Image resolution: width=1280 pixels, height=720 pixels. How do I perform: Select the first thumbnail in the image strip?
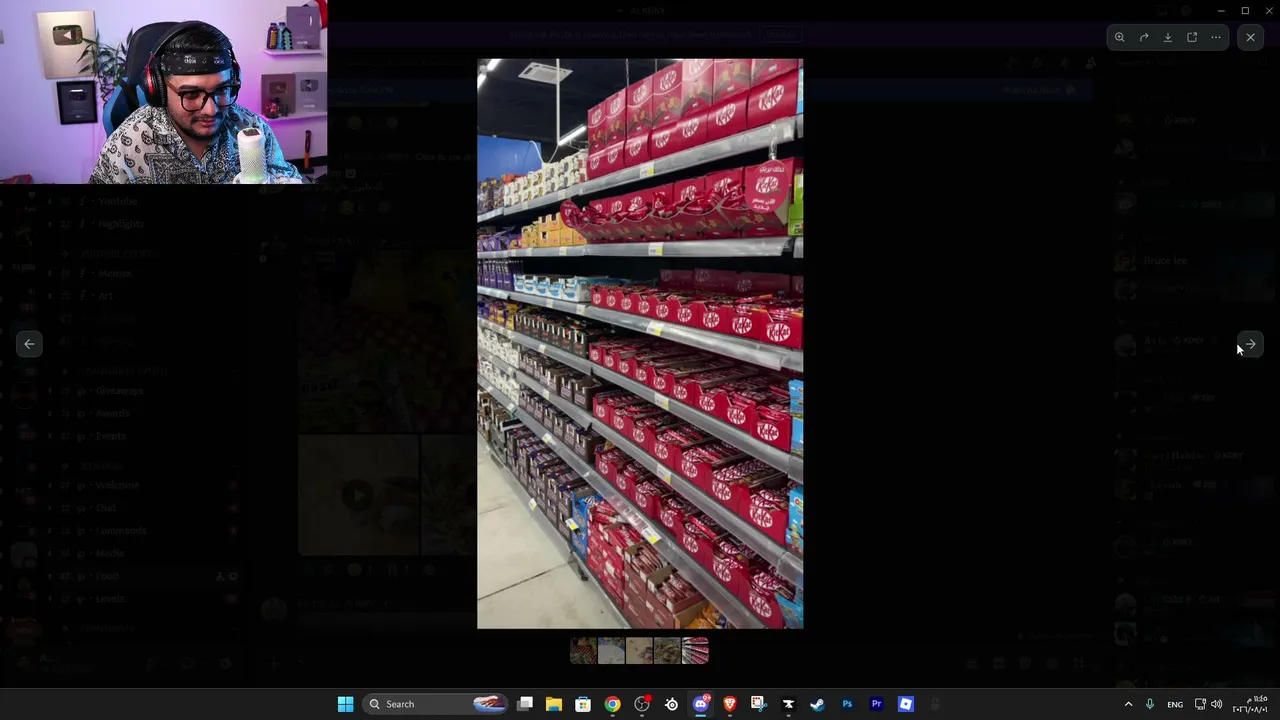click(x=583, y=651)
